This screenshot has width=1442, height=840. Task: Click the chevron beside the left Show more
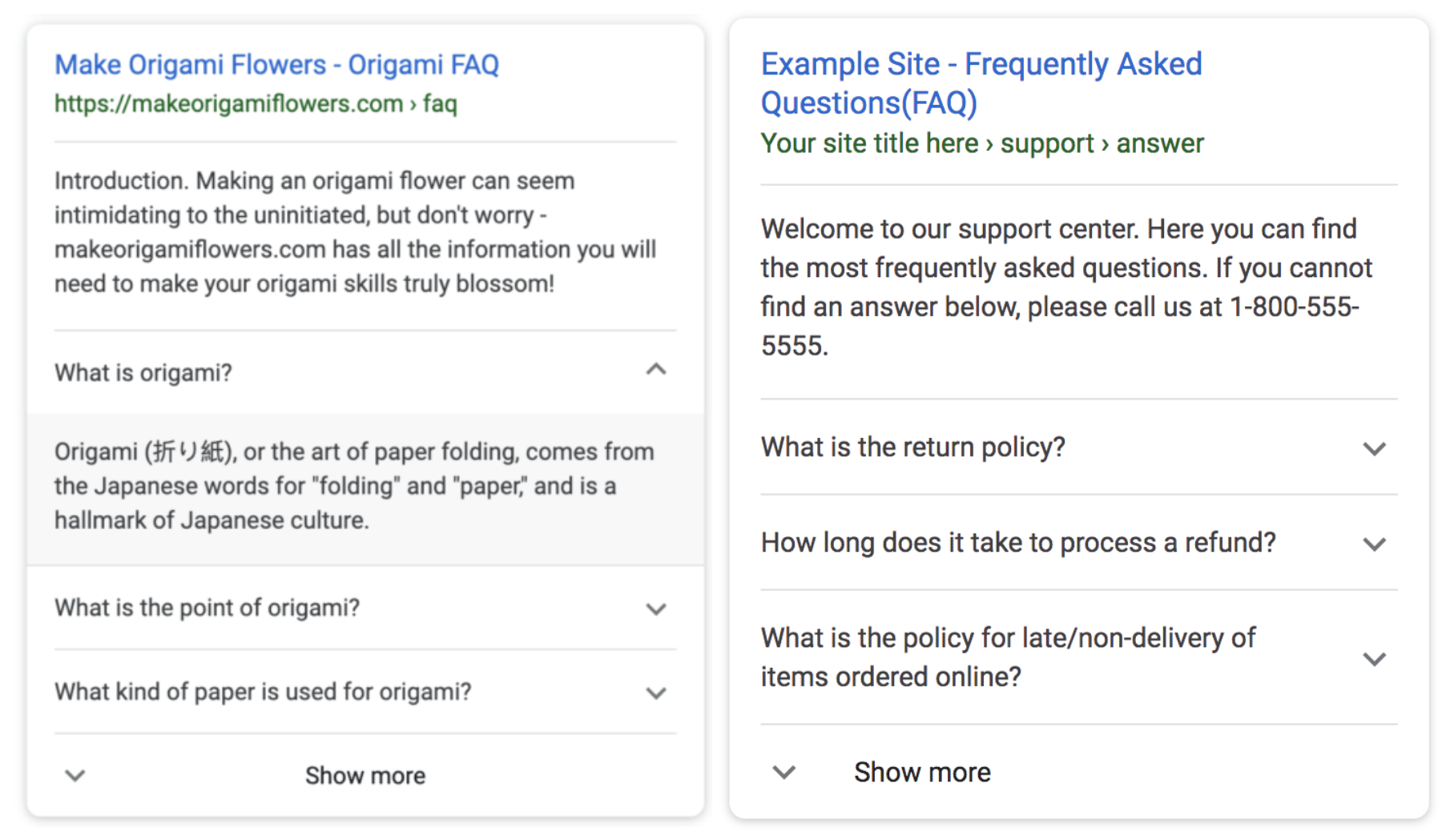click(75, 774)
